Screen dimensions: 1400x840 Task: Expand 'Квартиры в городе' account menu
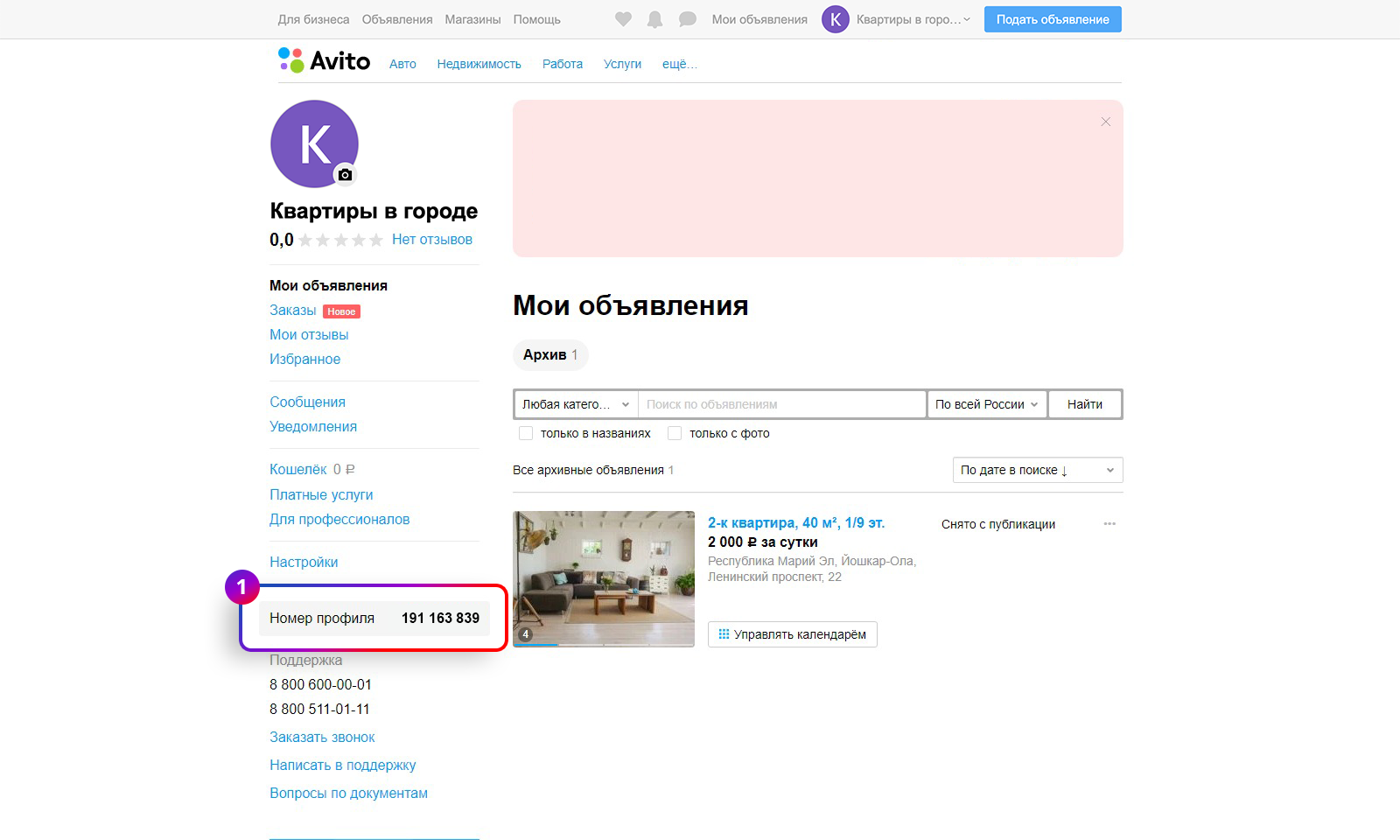click(913, 19)
